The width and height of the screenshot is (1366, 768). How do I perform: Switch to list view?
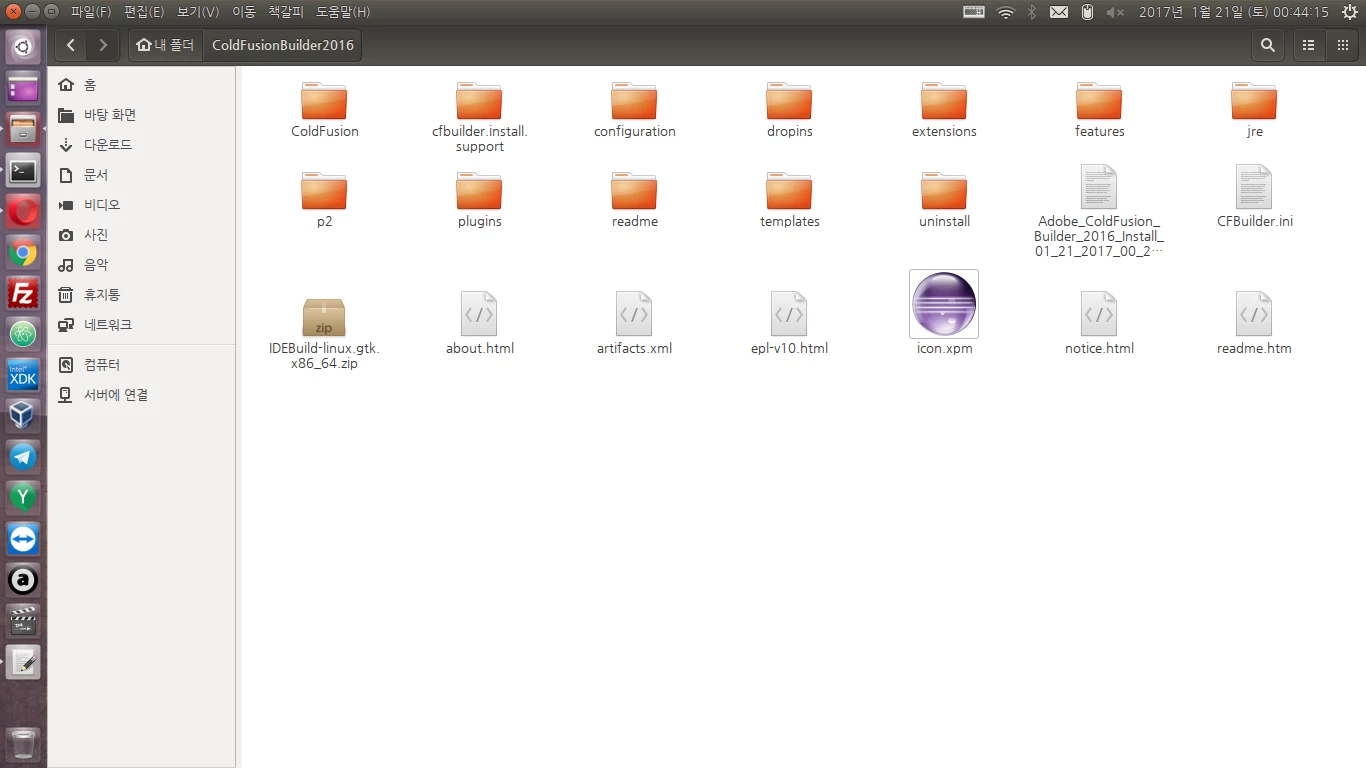(1308, 45)
